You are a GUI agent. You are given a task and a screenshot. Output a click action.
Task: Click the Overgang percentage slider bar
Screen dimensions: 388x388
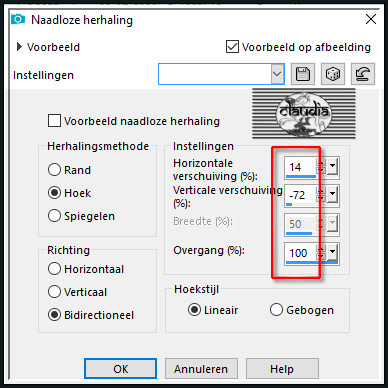312,263
